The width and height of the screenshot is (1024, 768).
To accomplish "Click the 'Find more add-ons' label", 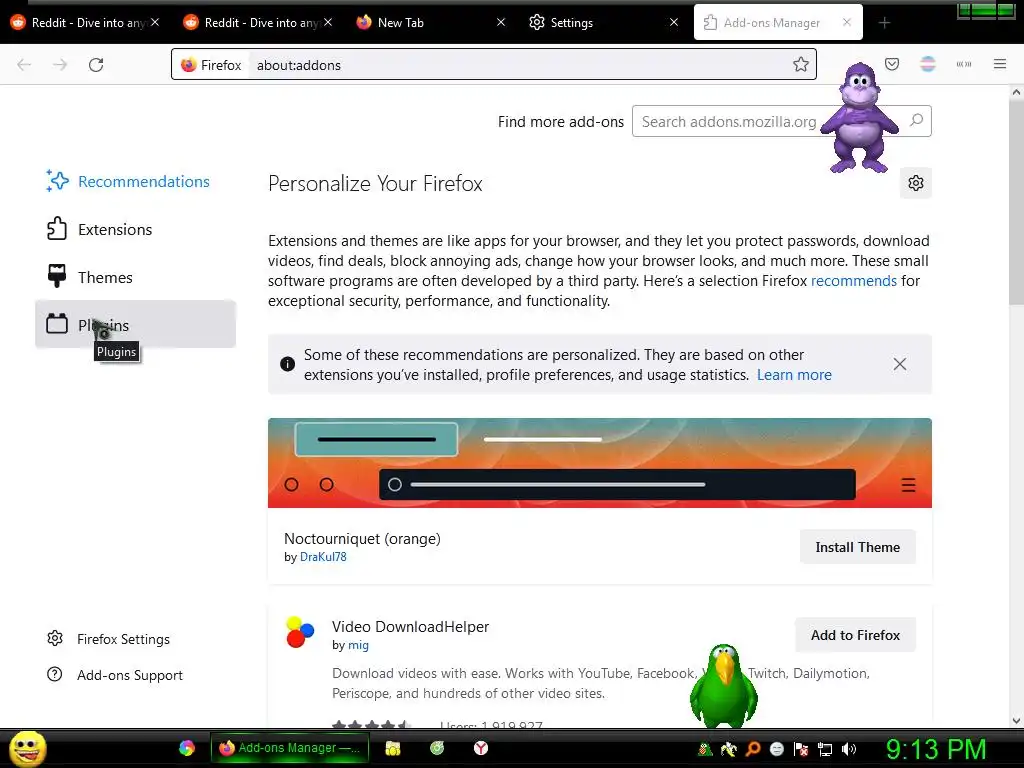I will pos(560,121).
